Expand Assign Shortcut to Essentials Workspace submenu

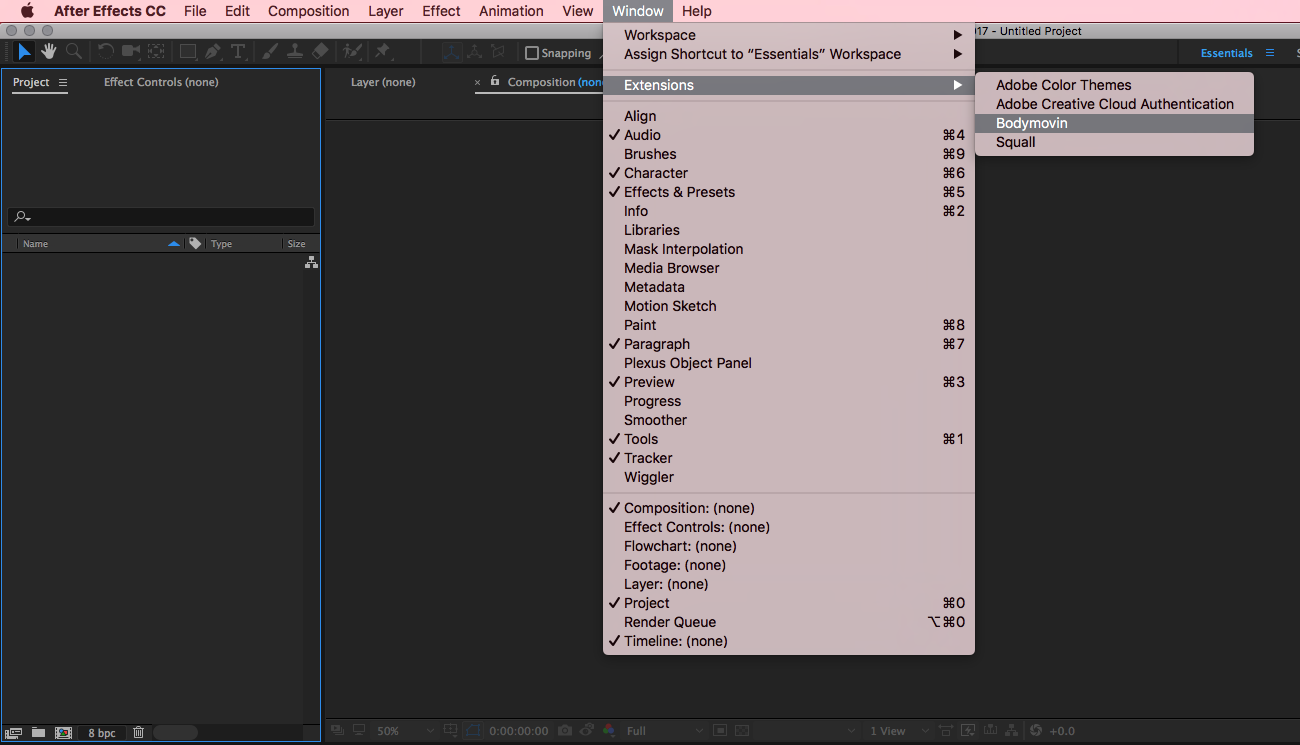point(788,54)
